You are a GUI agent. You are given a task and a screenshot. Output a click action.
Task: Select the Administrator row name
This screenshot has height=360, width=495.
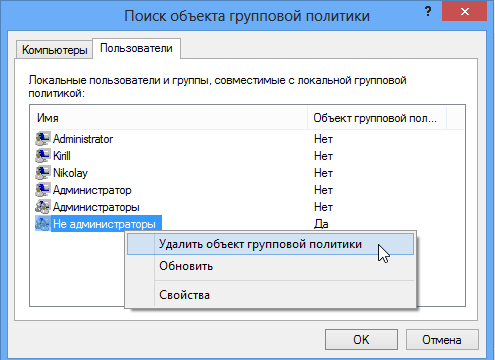pyautogui.click(x=83, y=139)
